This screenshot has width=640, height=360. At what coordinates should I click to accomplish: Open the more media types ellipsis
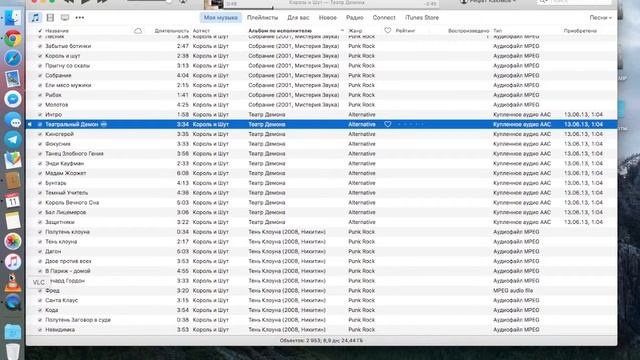[80, 18]
